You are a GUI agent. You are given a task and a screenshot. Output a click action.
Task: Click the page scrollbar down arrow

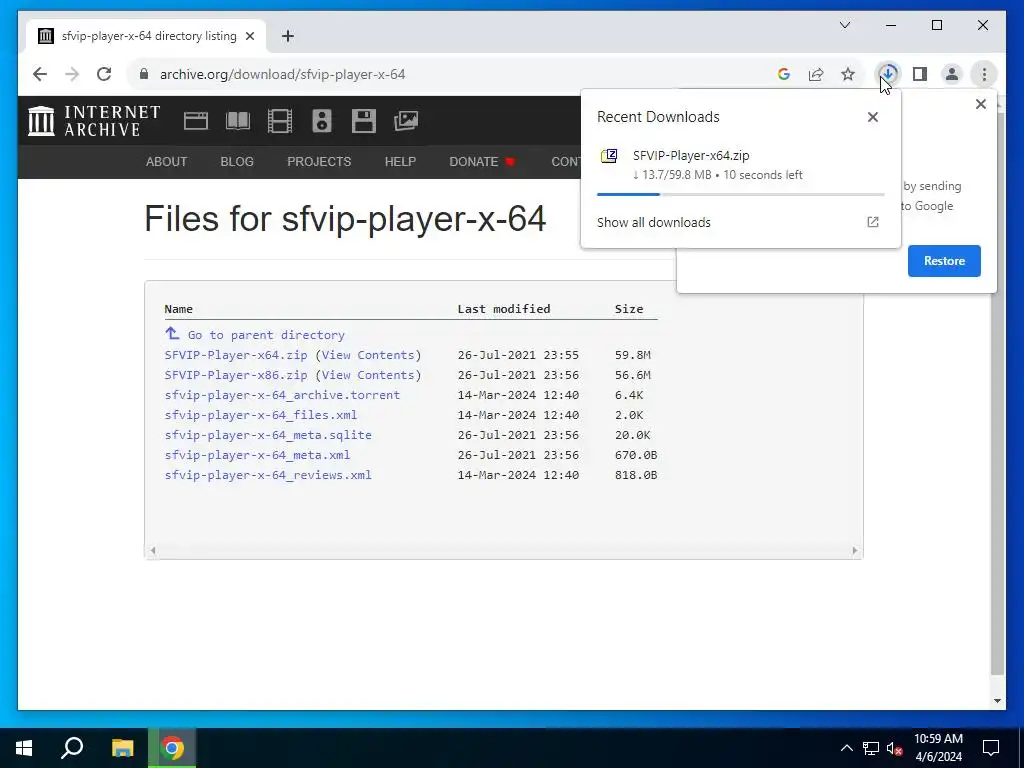(997, 701)
